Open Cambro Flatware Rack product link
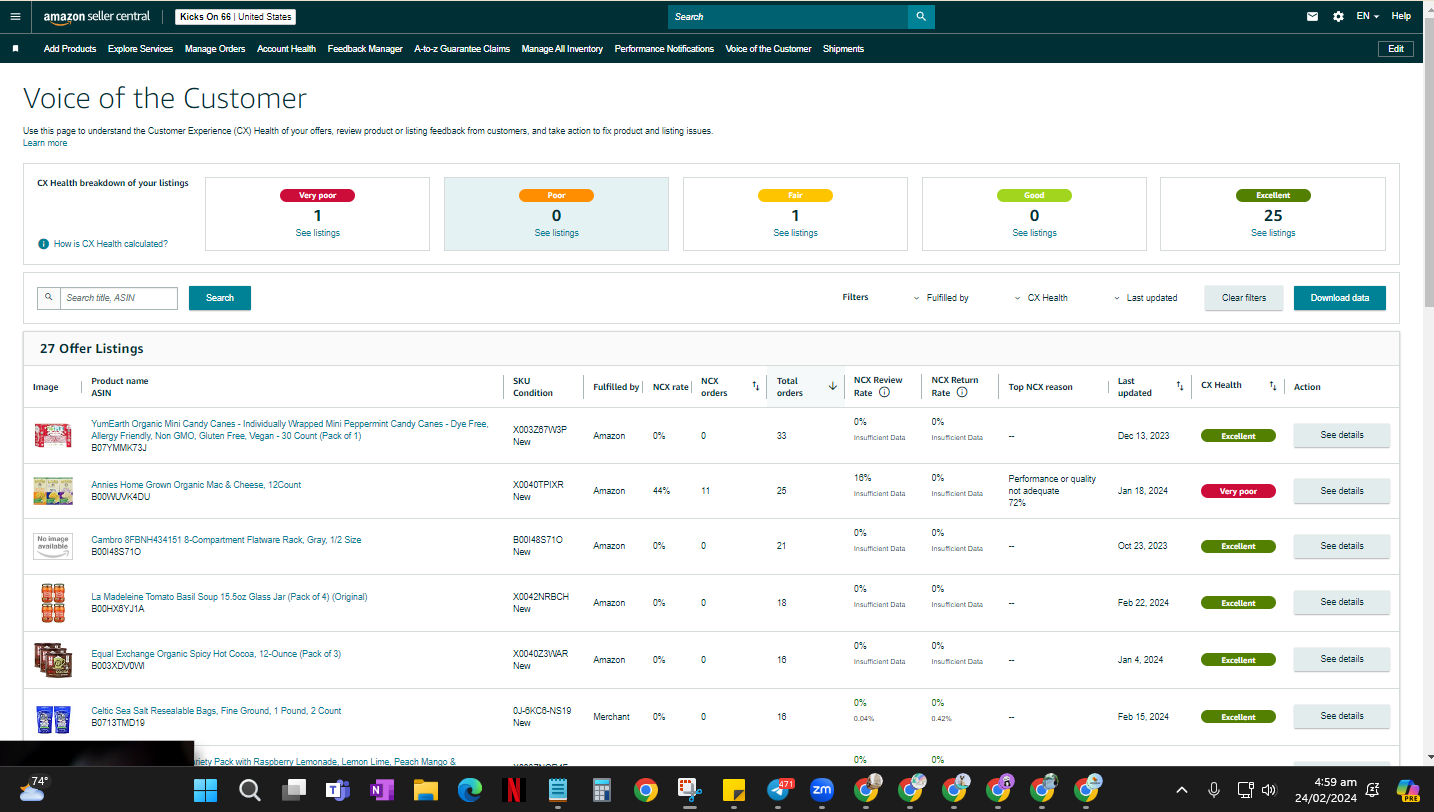Image resolution: width=1434 pixels, height=812 pixels. (226, 540)
